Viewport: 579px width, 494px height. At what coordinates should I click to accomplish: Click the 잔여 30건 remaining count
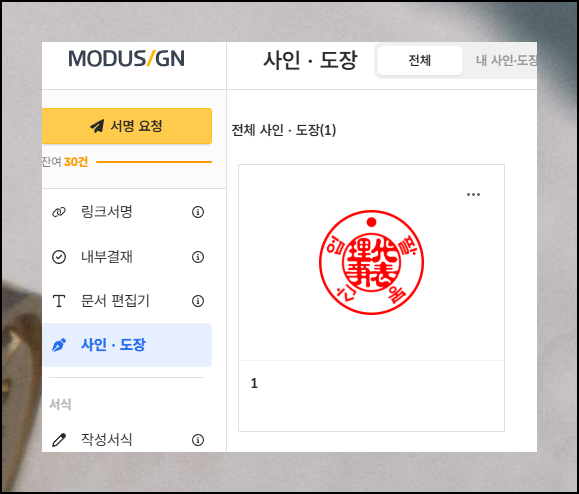coord(65,162)
